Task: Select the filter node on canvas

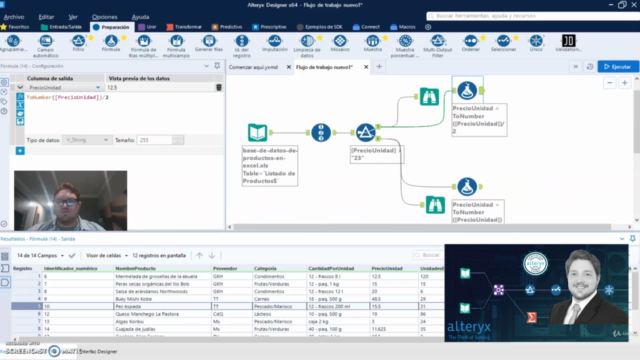Action: click(366, 133)
